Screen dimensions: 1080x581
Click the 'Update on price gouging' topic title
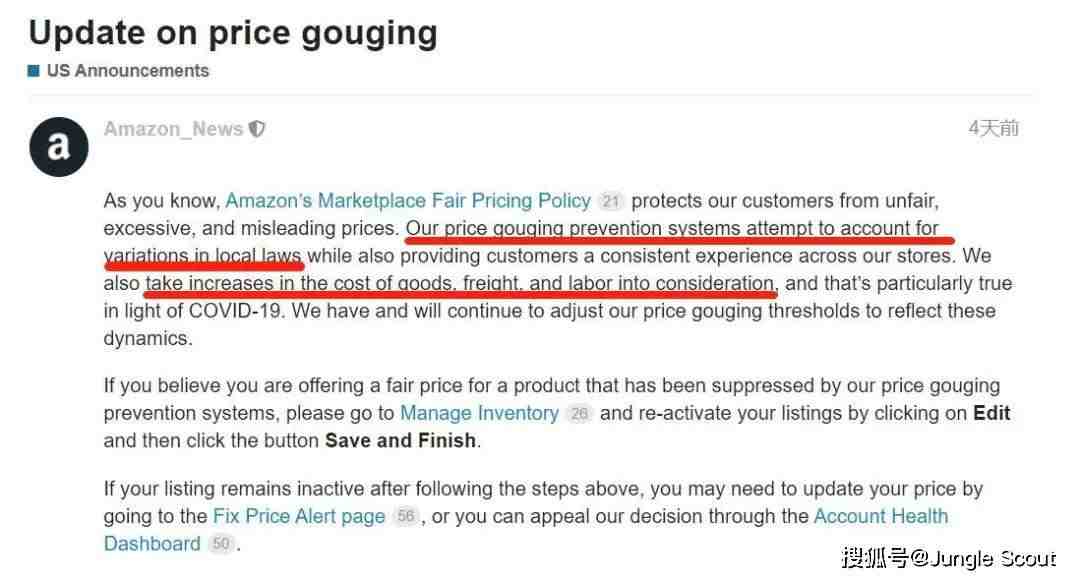(x=233, y=33)
